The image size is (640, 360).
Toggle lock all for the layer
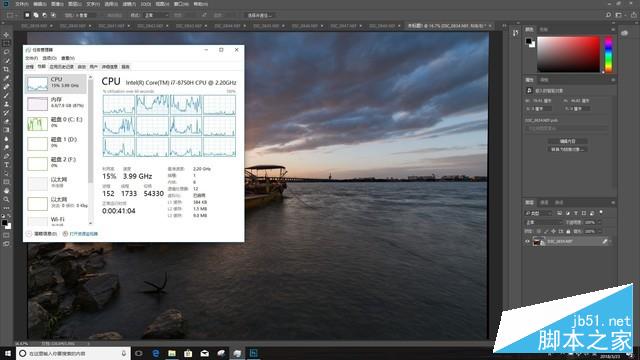click(x=568, y=231)
